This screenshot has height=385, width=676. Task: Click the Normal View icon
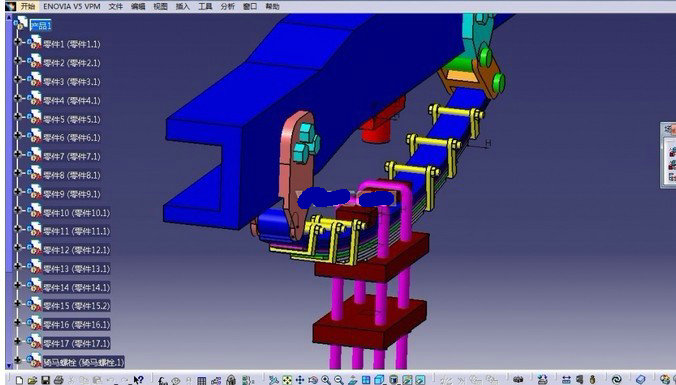tap(353, 380)
